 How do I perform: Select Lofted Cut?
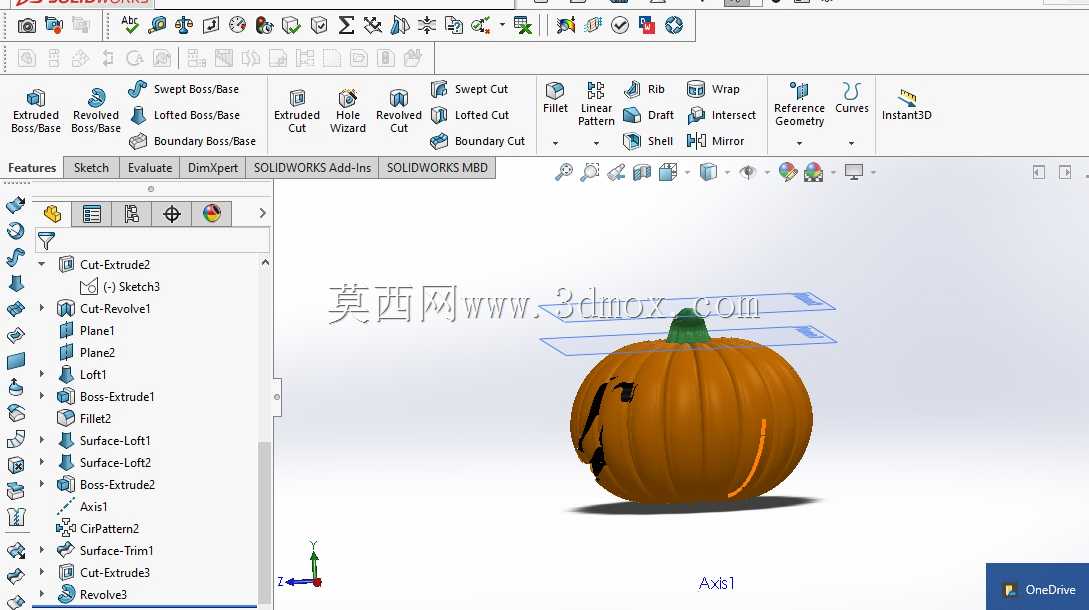469,115
